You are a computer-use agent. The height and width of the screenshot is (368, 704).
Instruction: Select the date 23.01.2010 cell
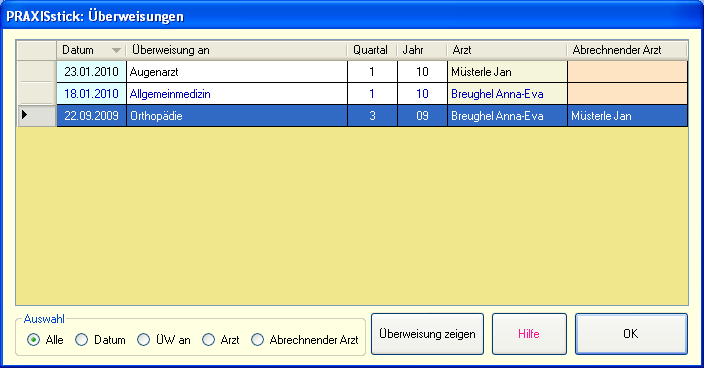[x=92, y=72]
